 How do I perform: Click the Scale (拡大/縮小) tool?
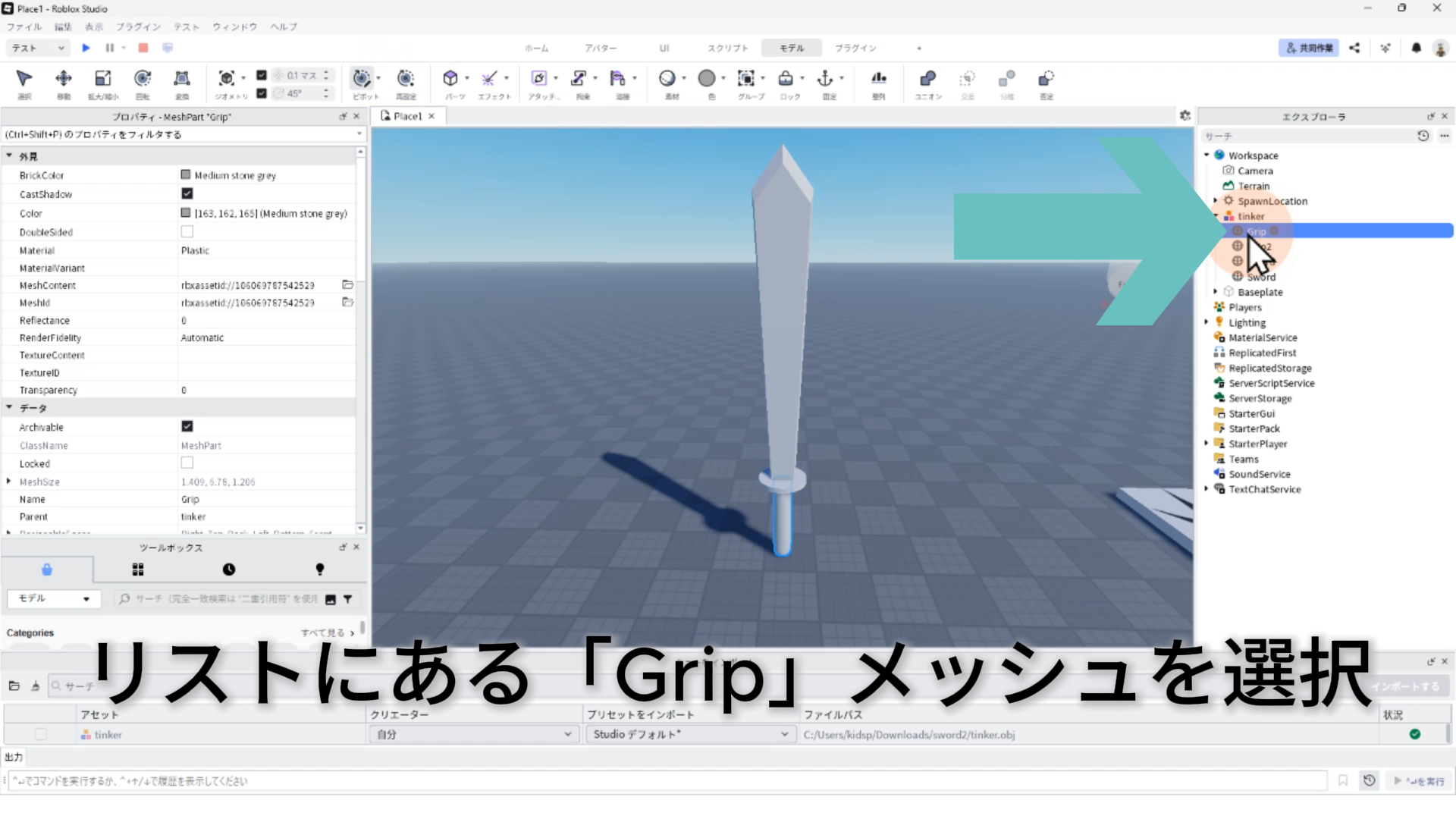[102, 79]
